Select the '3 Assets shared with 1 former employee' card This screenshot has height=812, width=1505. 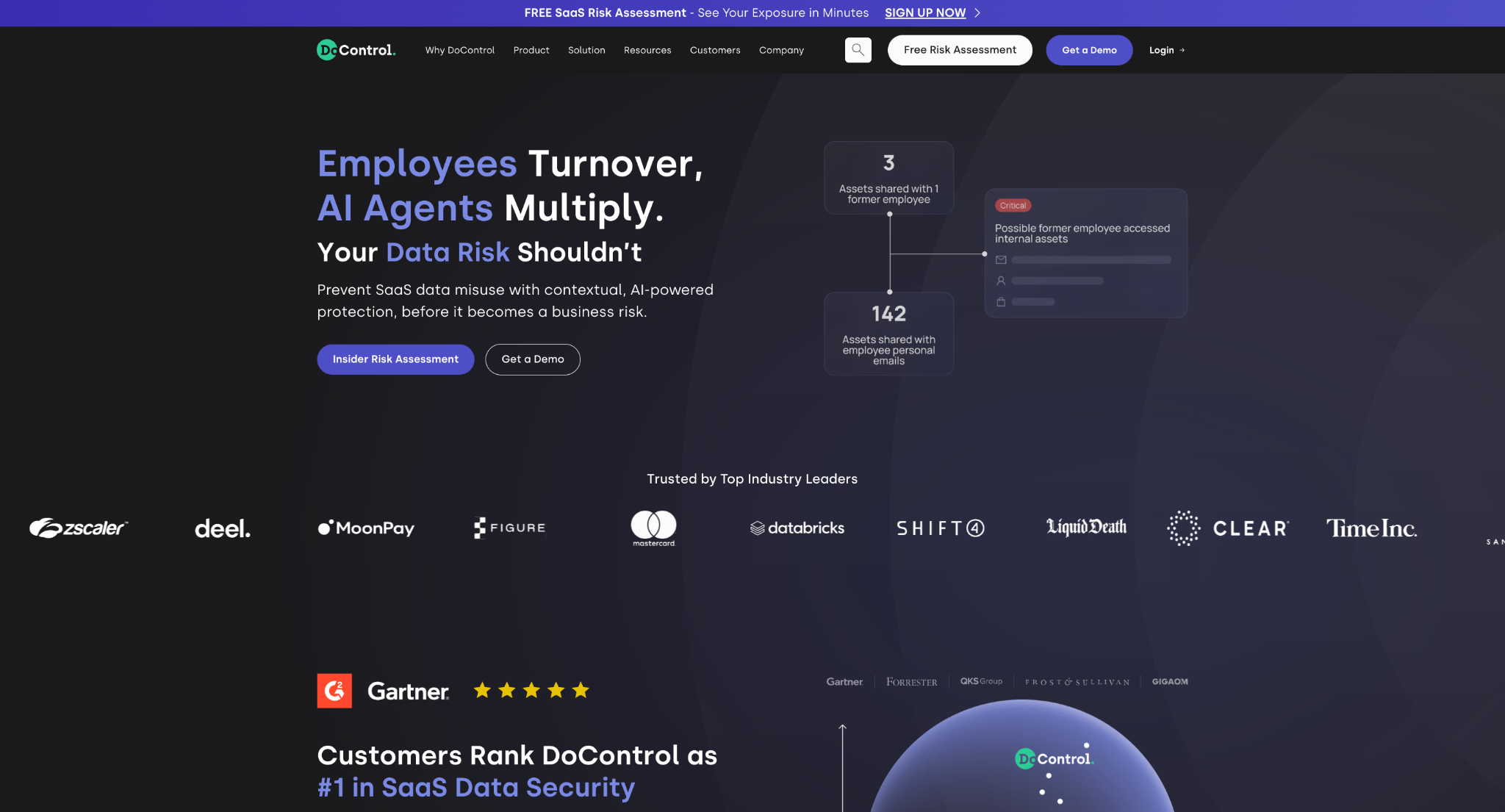click(x=888, y=178)
